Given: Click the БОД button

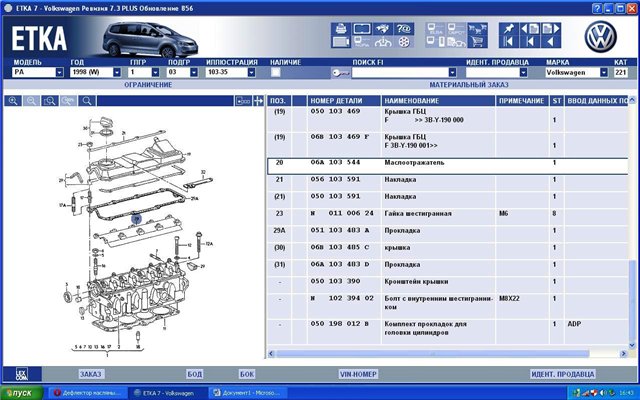Looking at the screenshot, I should click(x=195, y=374).
